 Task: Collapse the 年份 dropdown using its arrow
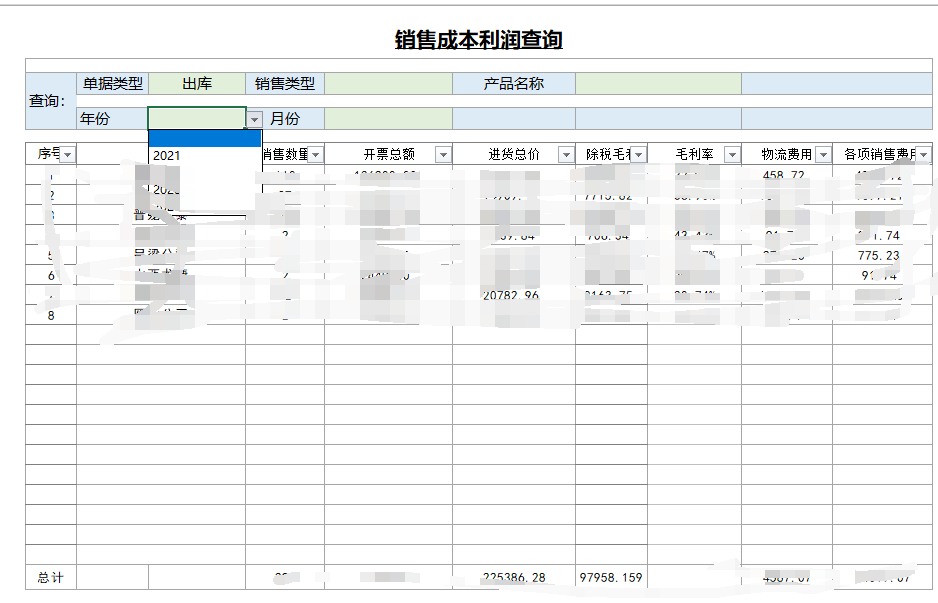255,119
